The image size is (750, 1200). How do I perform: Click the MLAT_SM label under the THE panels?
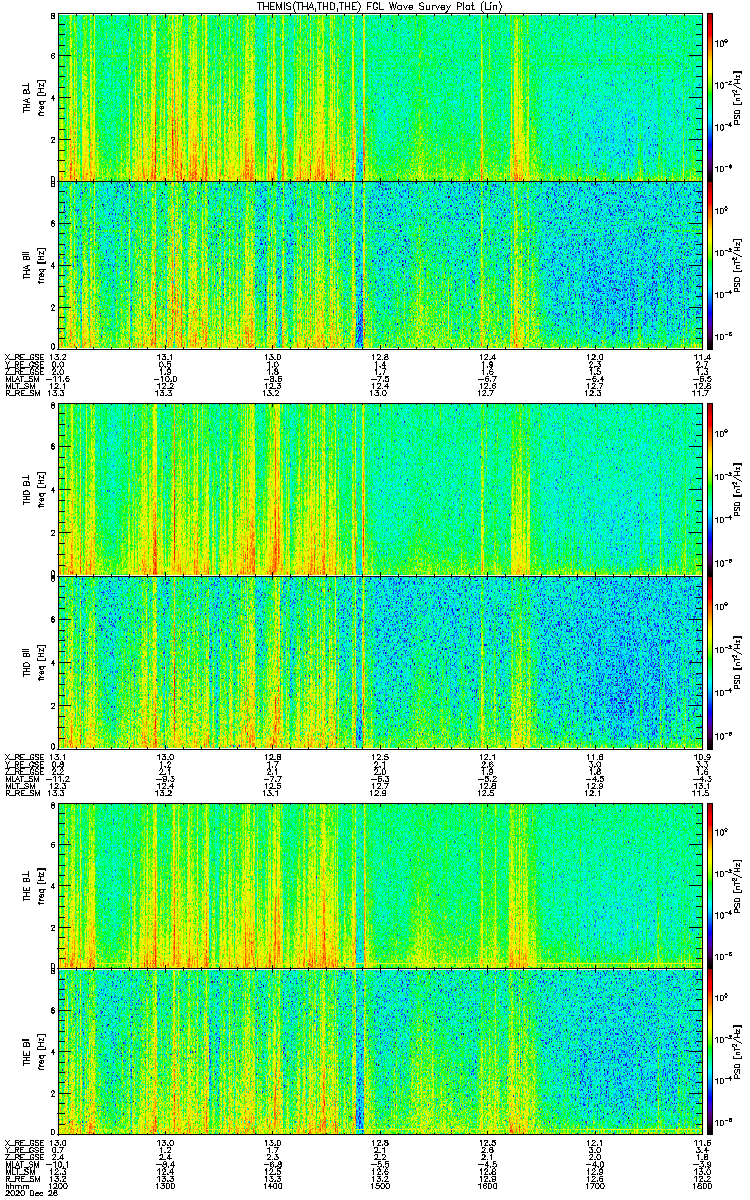pyautogui.click(x=22, y=1164)
